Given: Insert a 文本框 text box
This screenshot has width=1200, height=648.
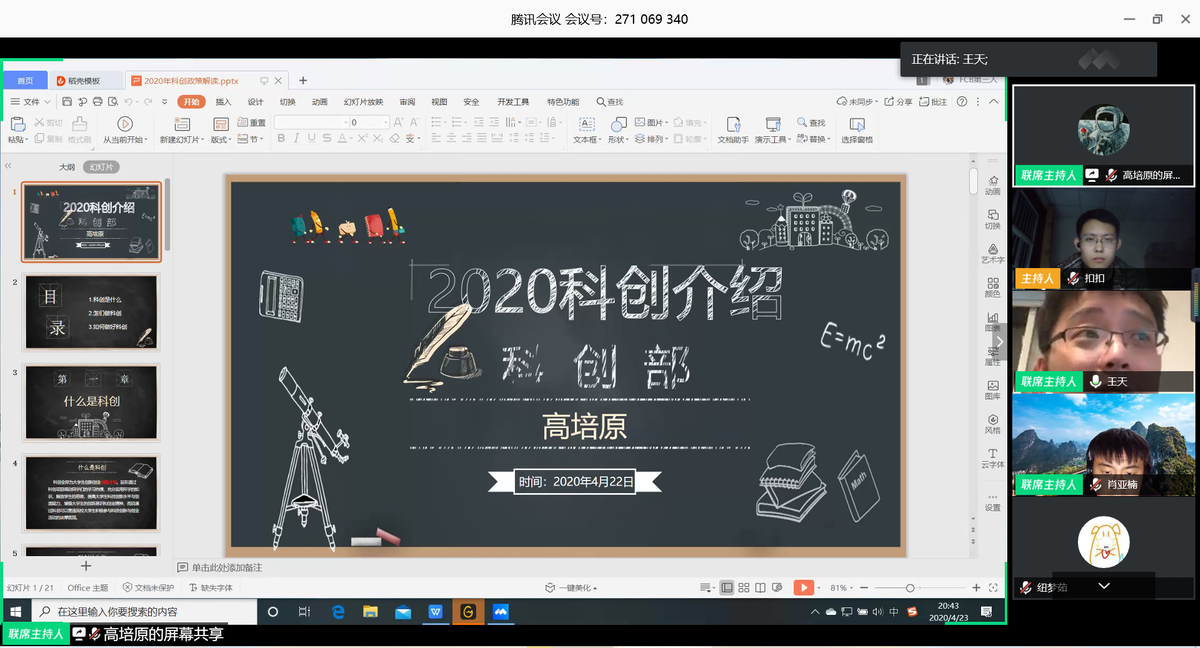Looking at the screenshot, I should click(x=586, y=124).
